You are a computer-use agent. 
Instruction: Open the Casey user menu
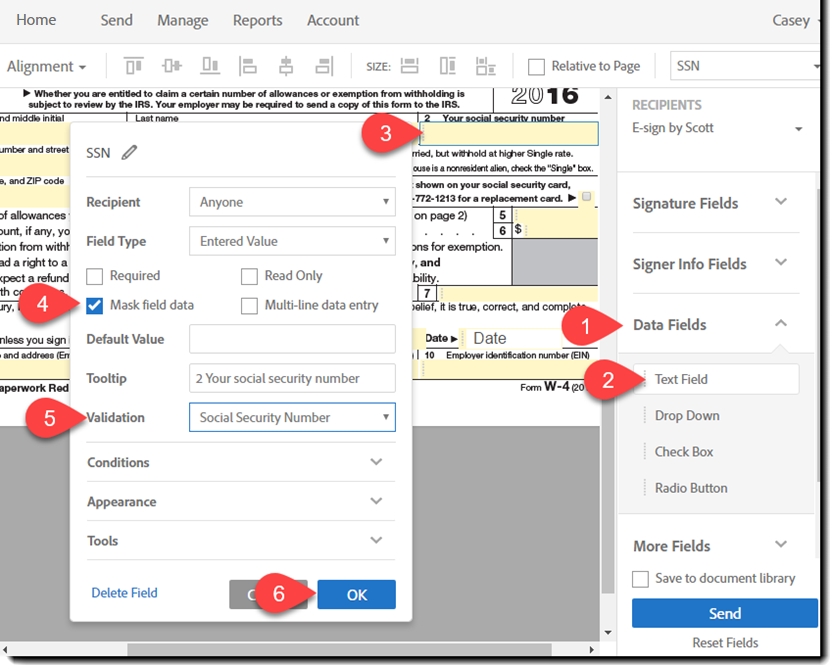tap(794, 20)
